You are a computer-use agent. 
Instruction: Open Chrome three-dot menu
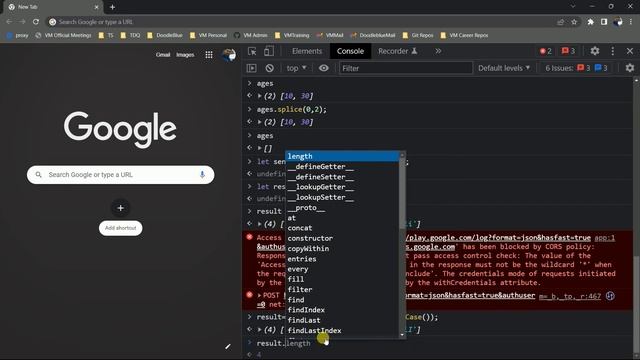(631, 22)
